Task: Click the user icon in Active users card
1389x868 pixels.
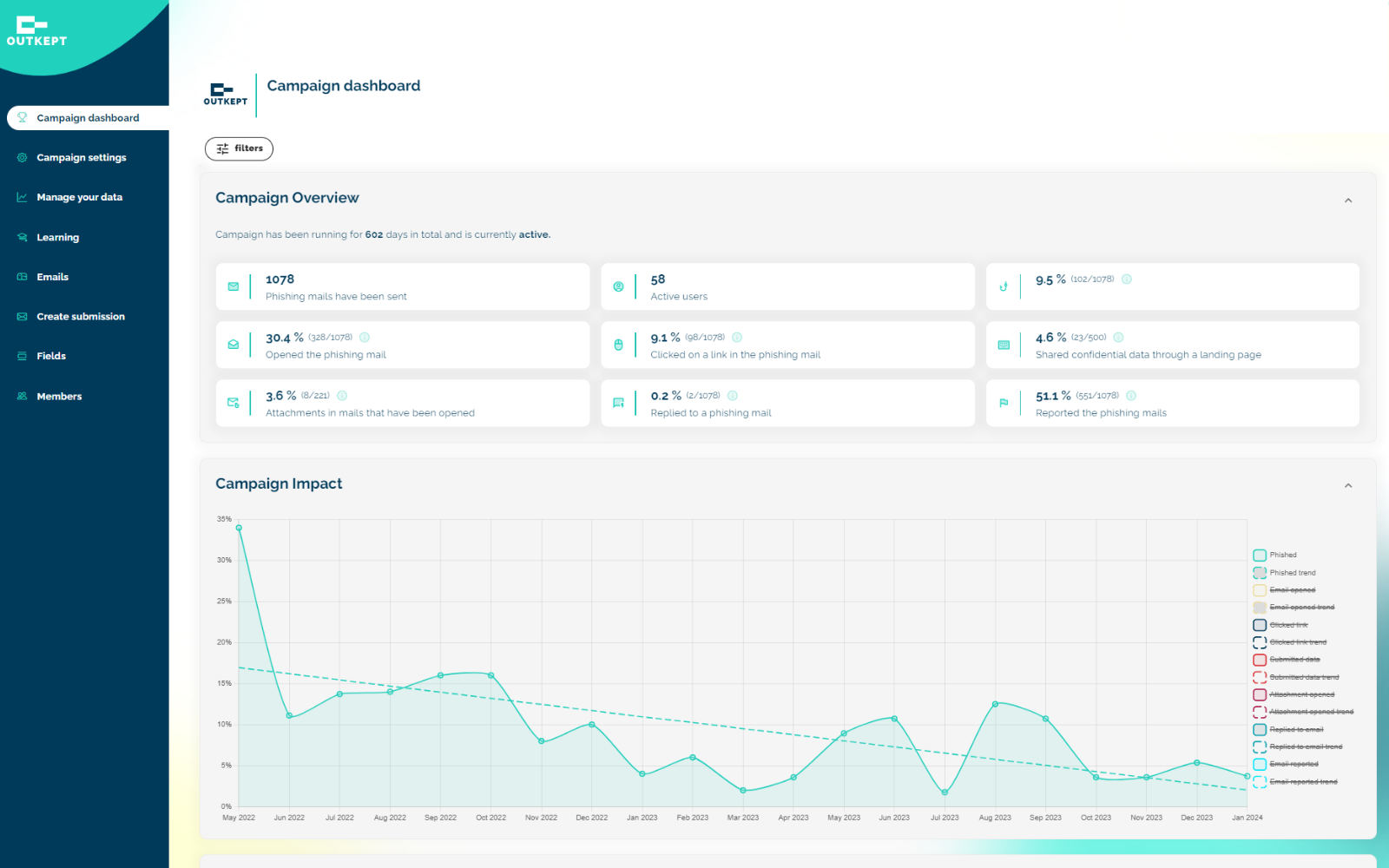Action: [618, 286]
